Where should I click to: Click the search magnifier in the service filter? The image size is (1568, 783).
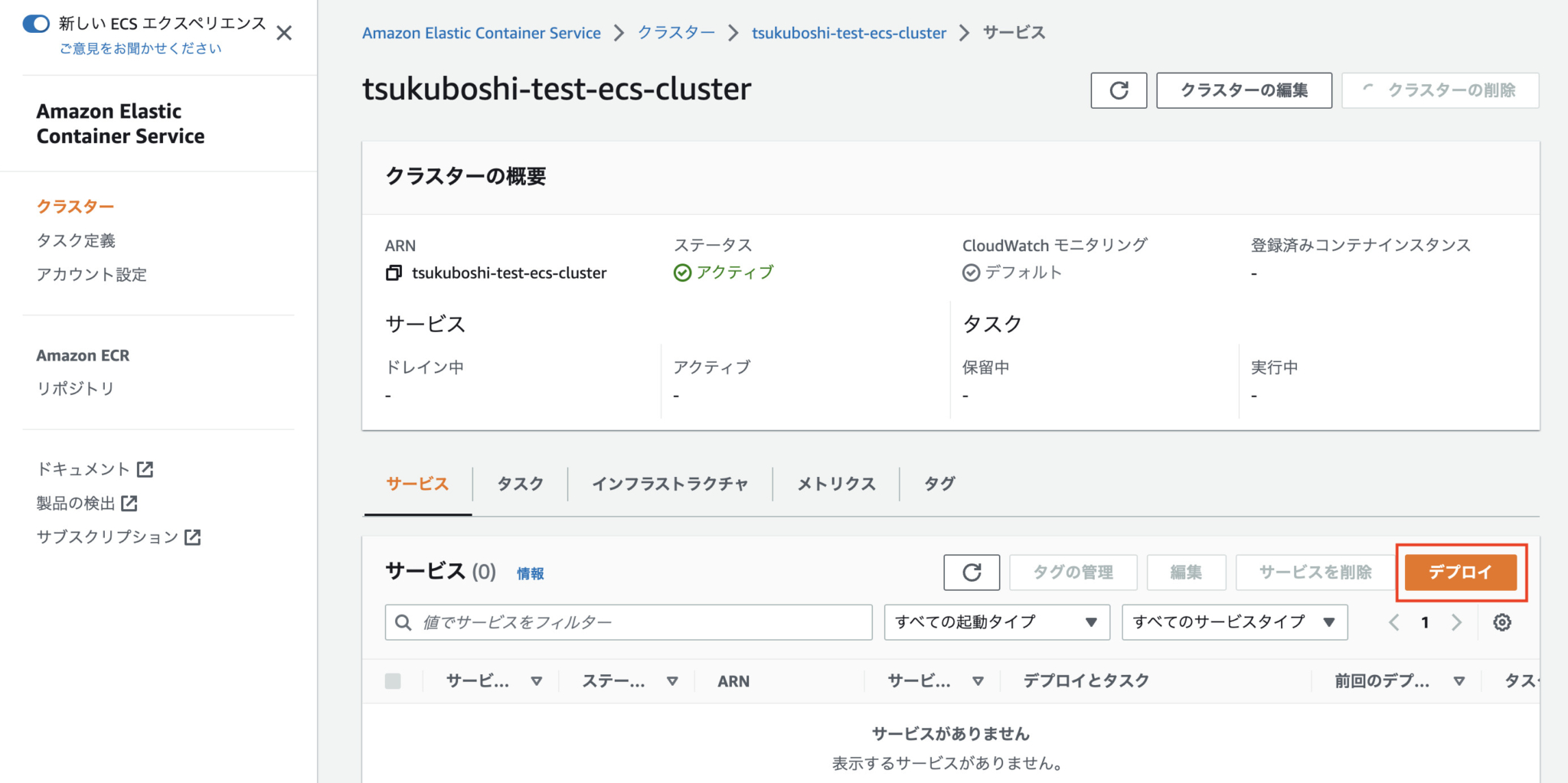pos(403,622)
